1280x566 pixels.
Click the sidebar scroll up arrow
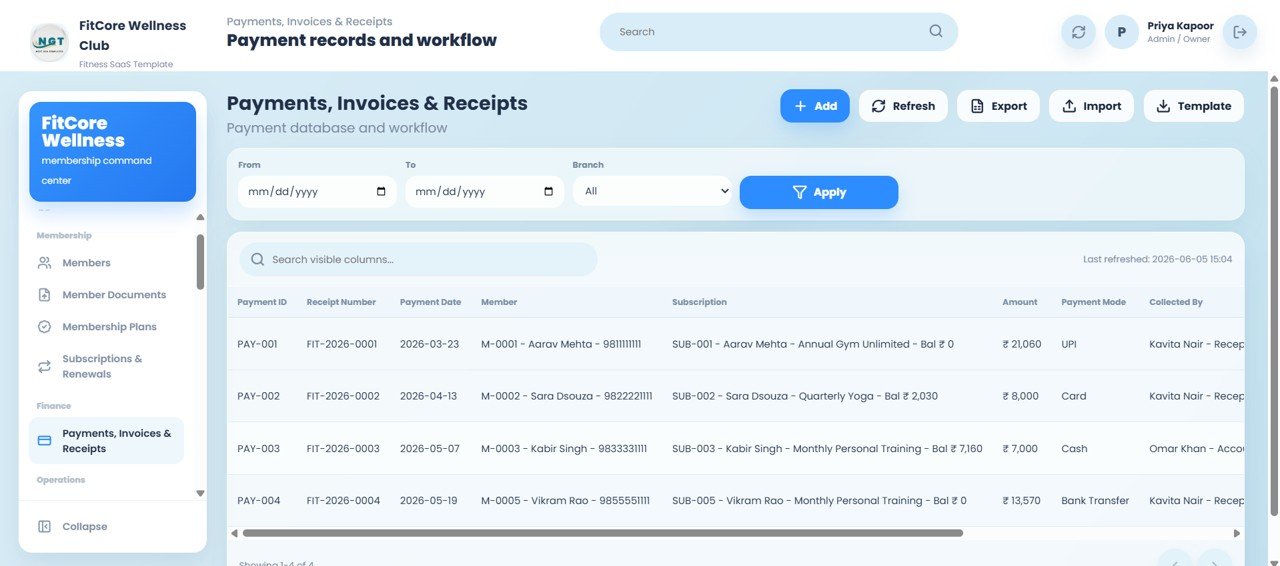tap(200, 217)
